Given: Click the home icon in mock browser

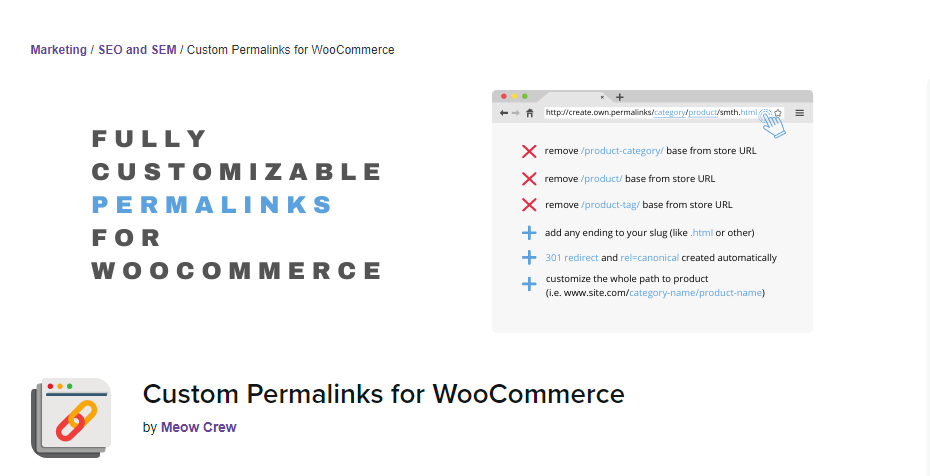Looking at the screenshot, I should 530,113.
